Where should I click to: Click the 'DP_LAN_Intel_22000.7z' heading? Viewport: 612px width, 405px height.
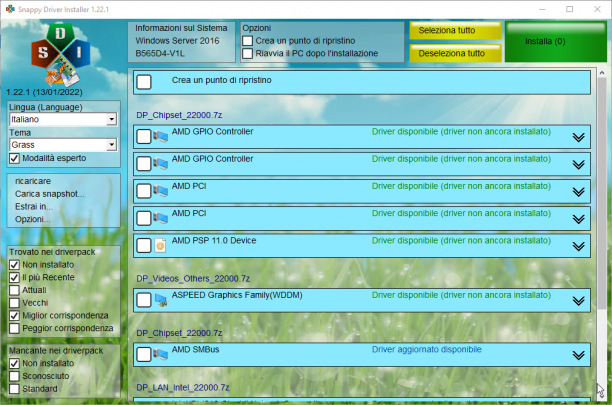[x=183, y=387]
